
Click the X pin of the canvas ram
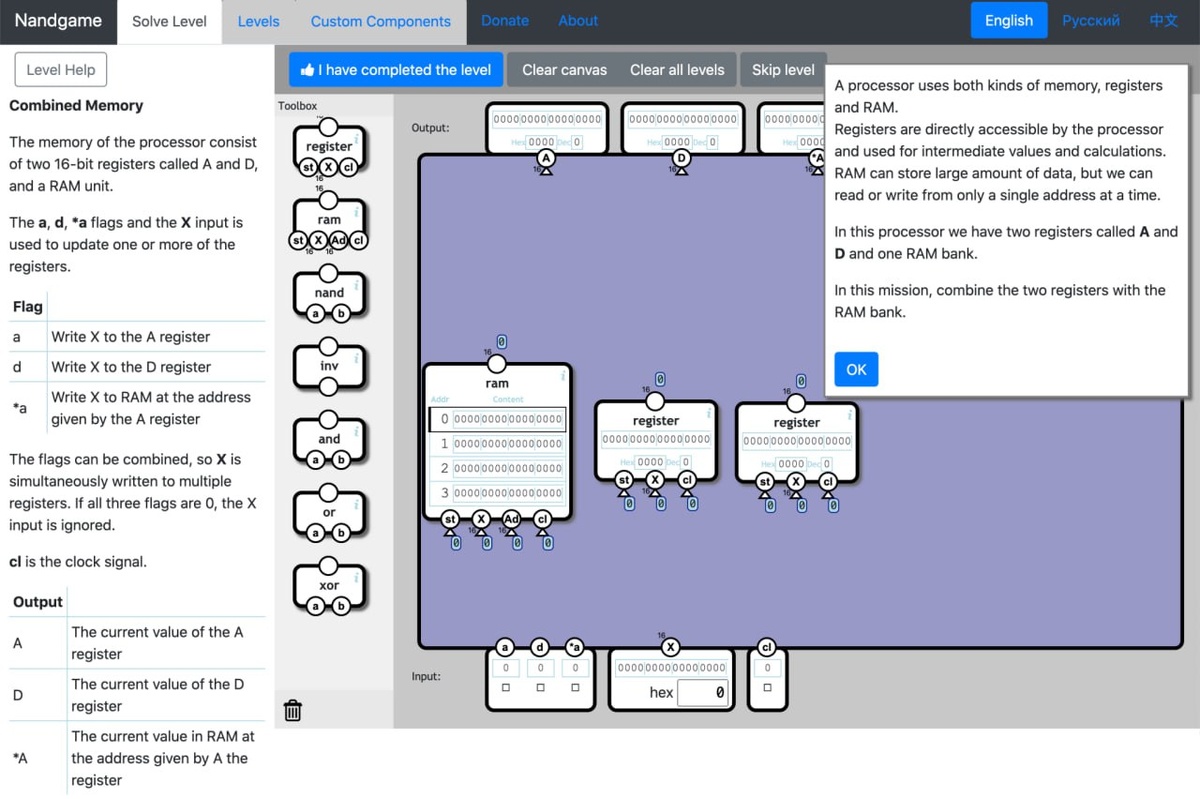pos(481,519)
